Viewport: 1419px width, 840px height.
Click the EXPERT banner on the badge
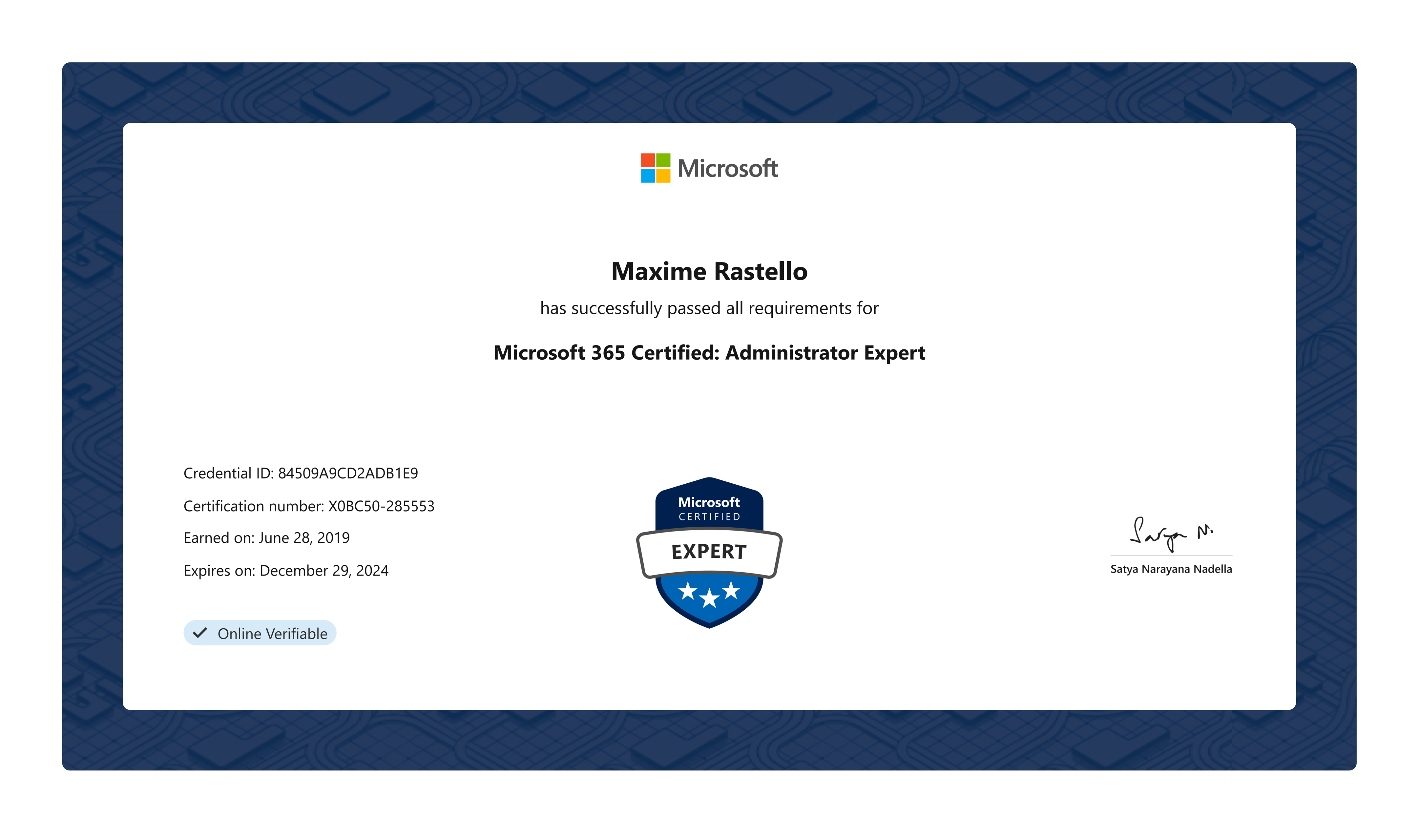coord(709,552)
